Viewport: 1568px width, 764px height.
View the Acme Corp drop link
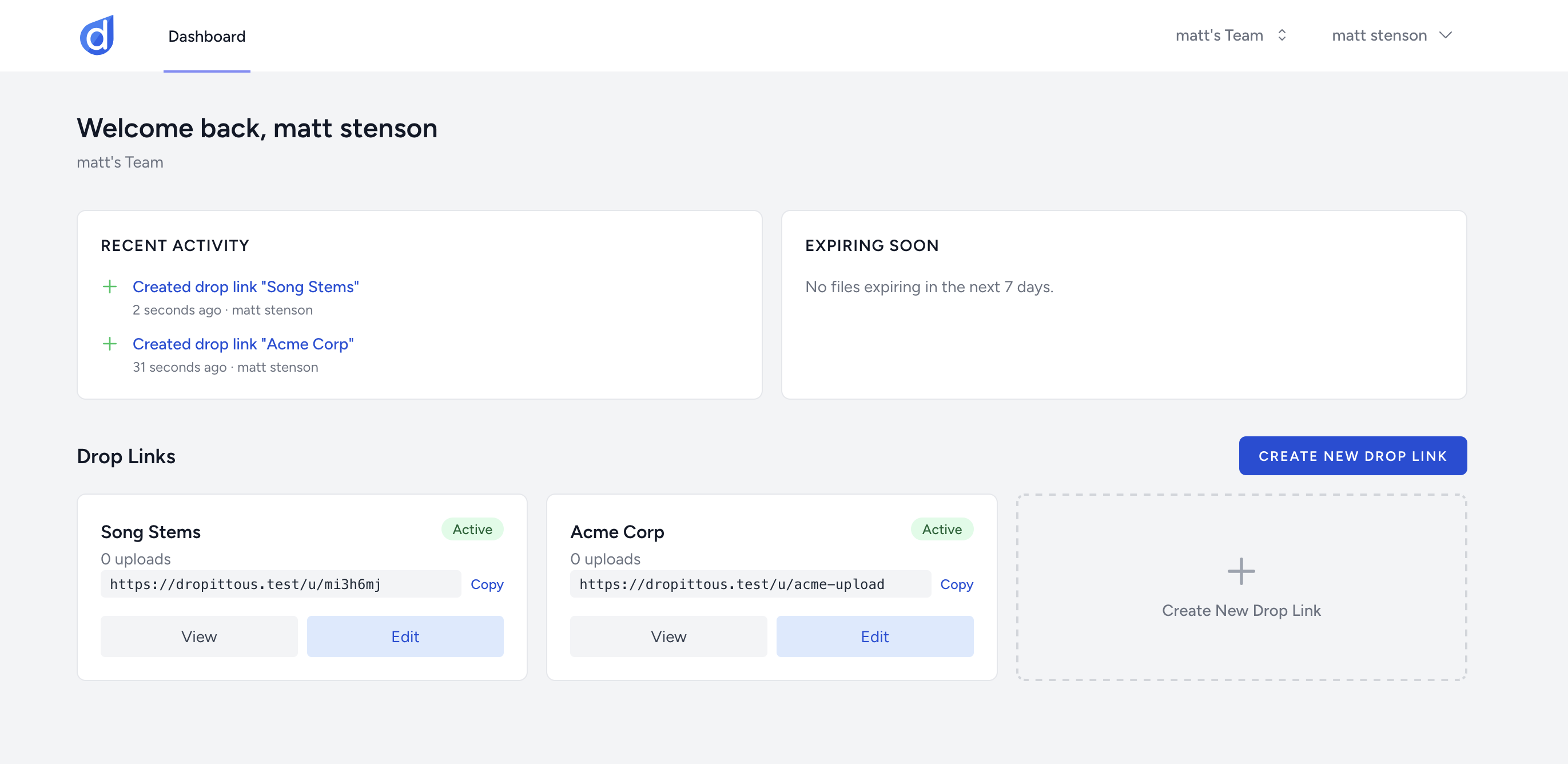coord(668,636)
